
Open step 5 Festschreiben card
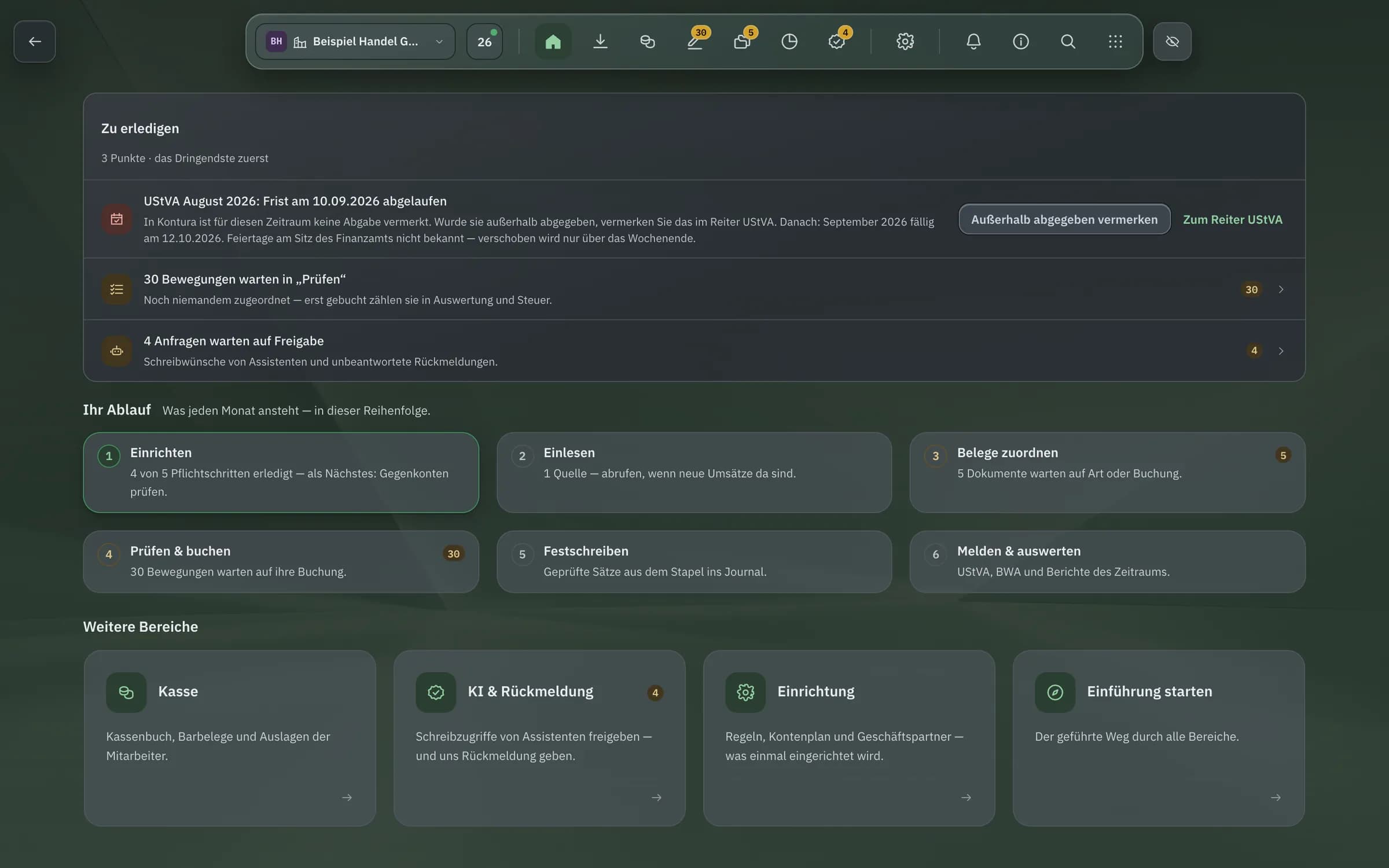coord(694,561)
